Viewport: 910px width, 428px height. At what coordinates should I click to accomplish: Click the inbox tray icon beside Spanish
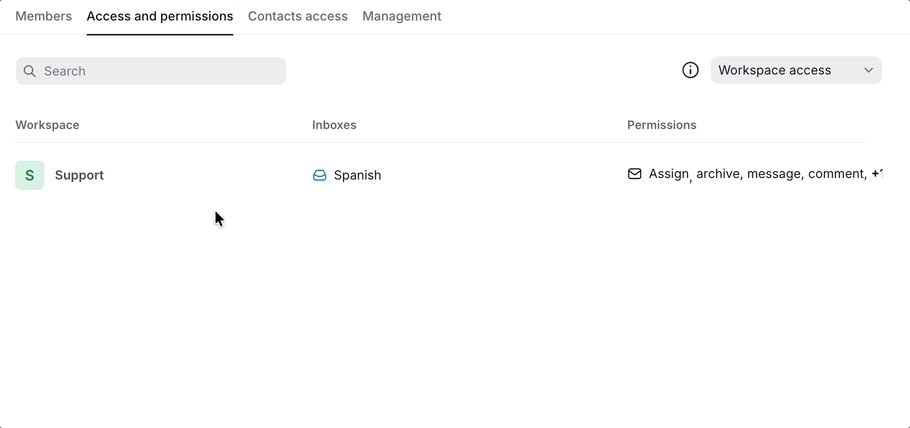[x=320, y=175]
